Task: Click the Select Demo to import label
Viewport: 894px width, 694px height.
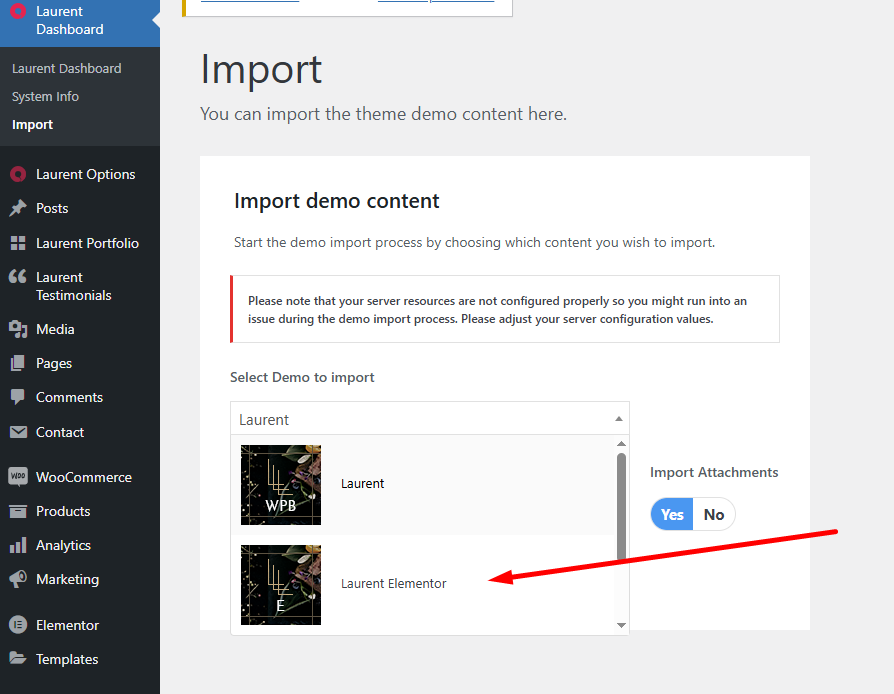Action: click(x=302, y=378)
